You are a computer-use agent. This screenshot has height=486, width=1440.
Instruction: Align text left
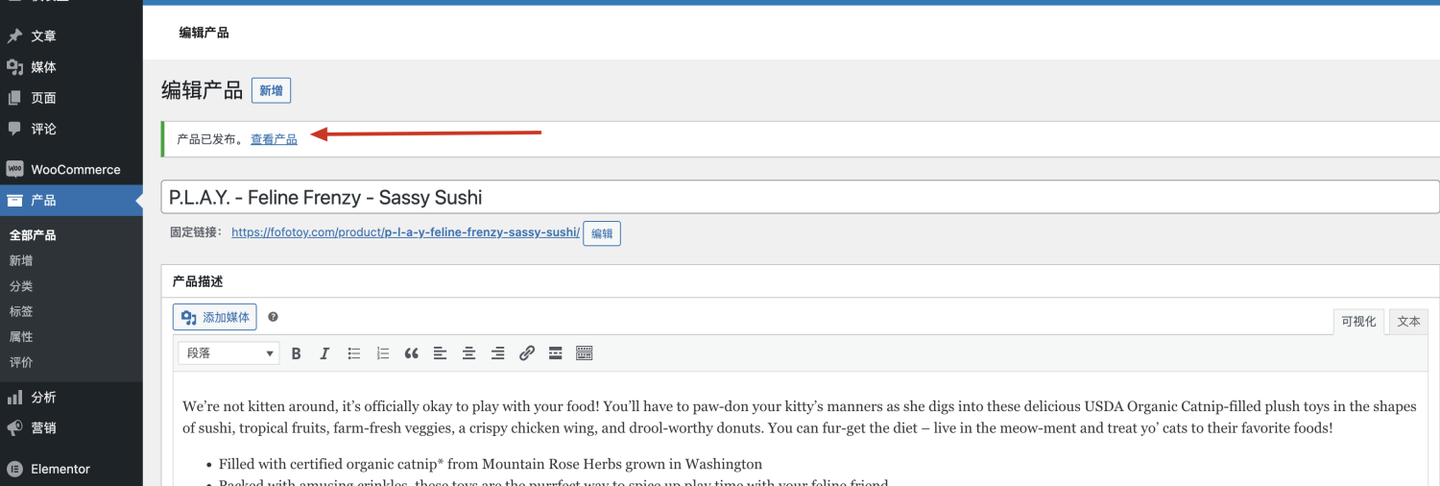point(440,353)
